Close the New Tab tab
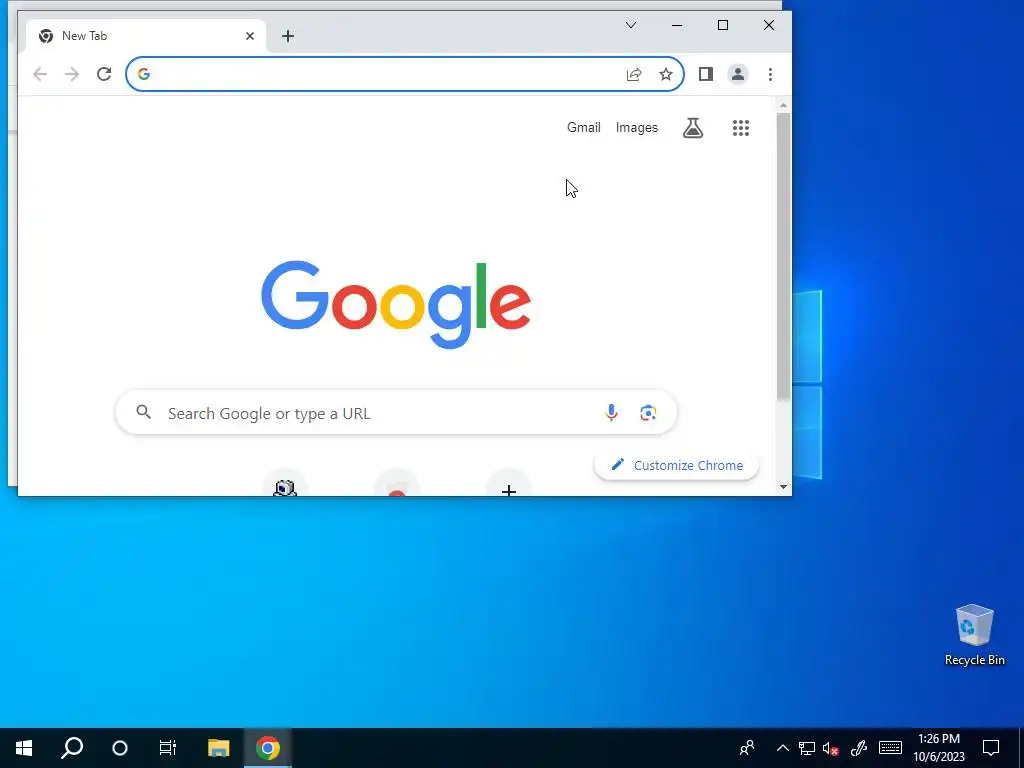The width and height of the screenshot is (1024, 768). (249, 36)
